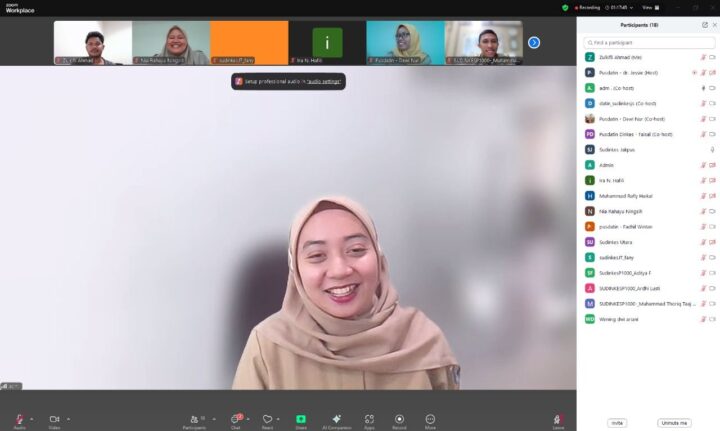
Task: Expand the Video options arrow
Action: pos(68,419)
